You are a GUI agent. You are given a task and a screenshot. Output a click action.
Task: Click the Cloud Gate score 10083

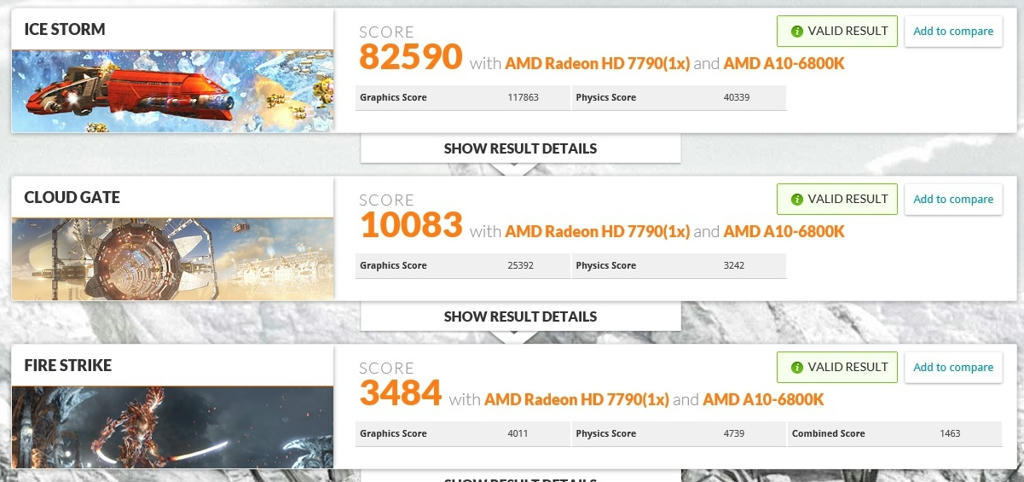point(411,225)
